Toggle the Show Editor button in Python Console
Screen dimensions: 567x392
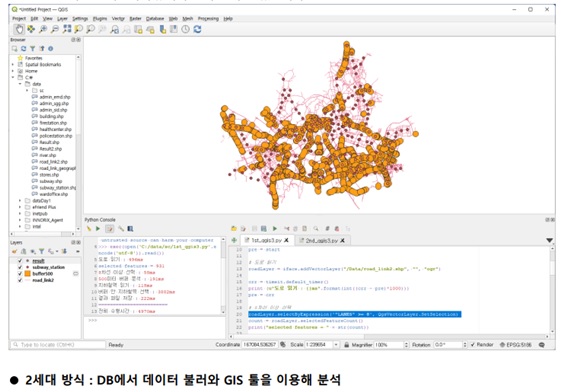click(110, 229)
